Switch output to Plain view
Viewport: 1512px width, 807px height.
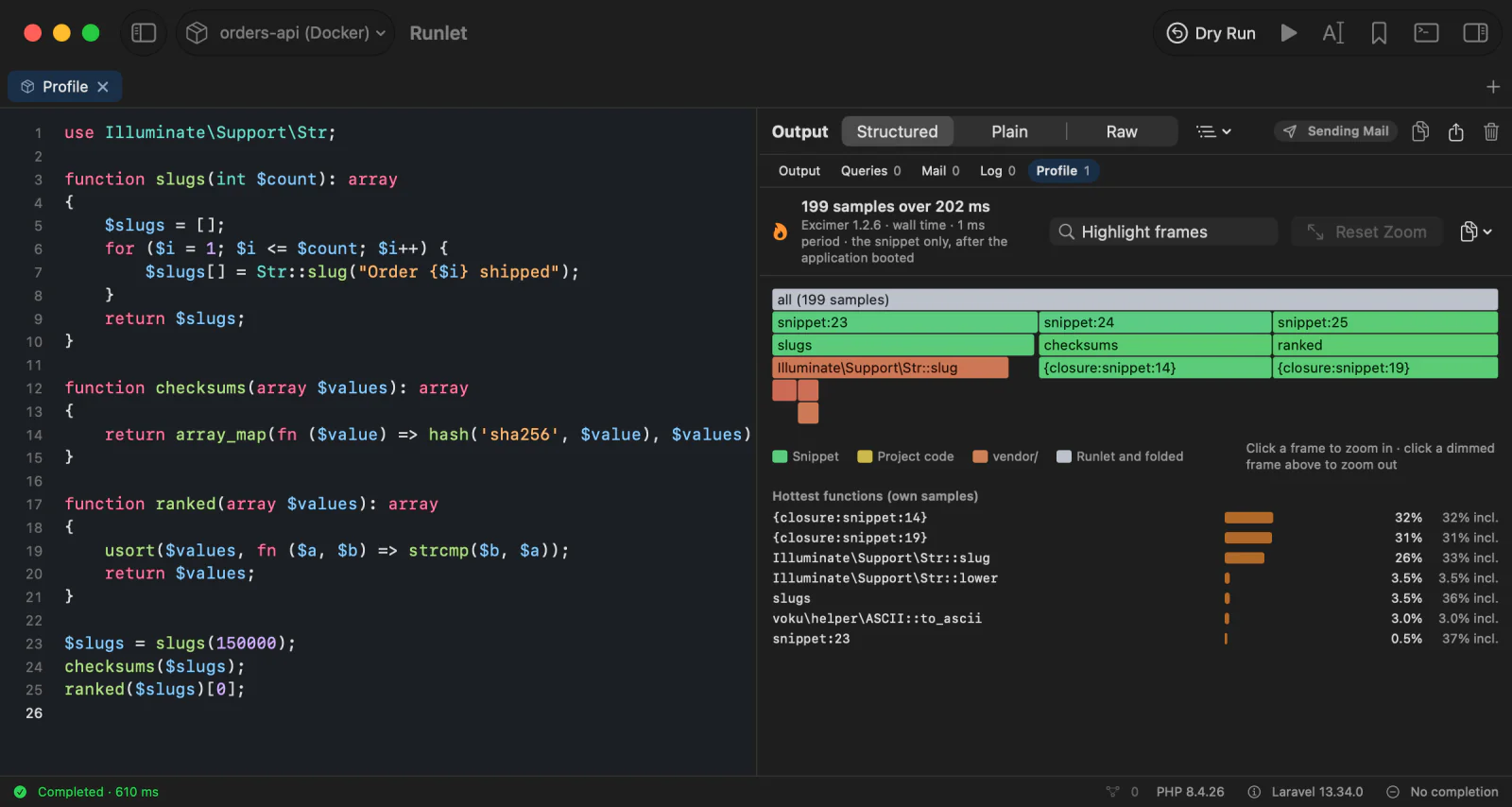click(x=1009, y=131)
